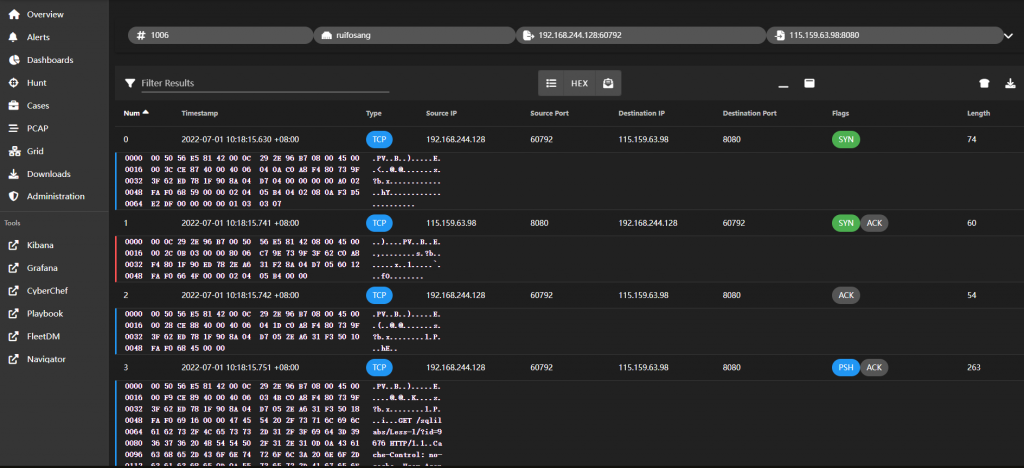Image resolution: width=1024 pixels, height=468 pixels.
Task: Toggle the packet list view button
Action: (551, 83)
